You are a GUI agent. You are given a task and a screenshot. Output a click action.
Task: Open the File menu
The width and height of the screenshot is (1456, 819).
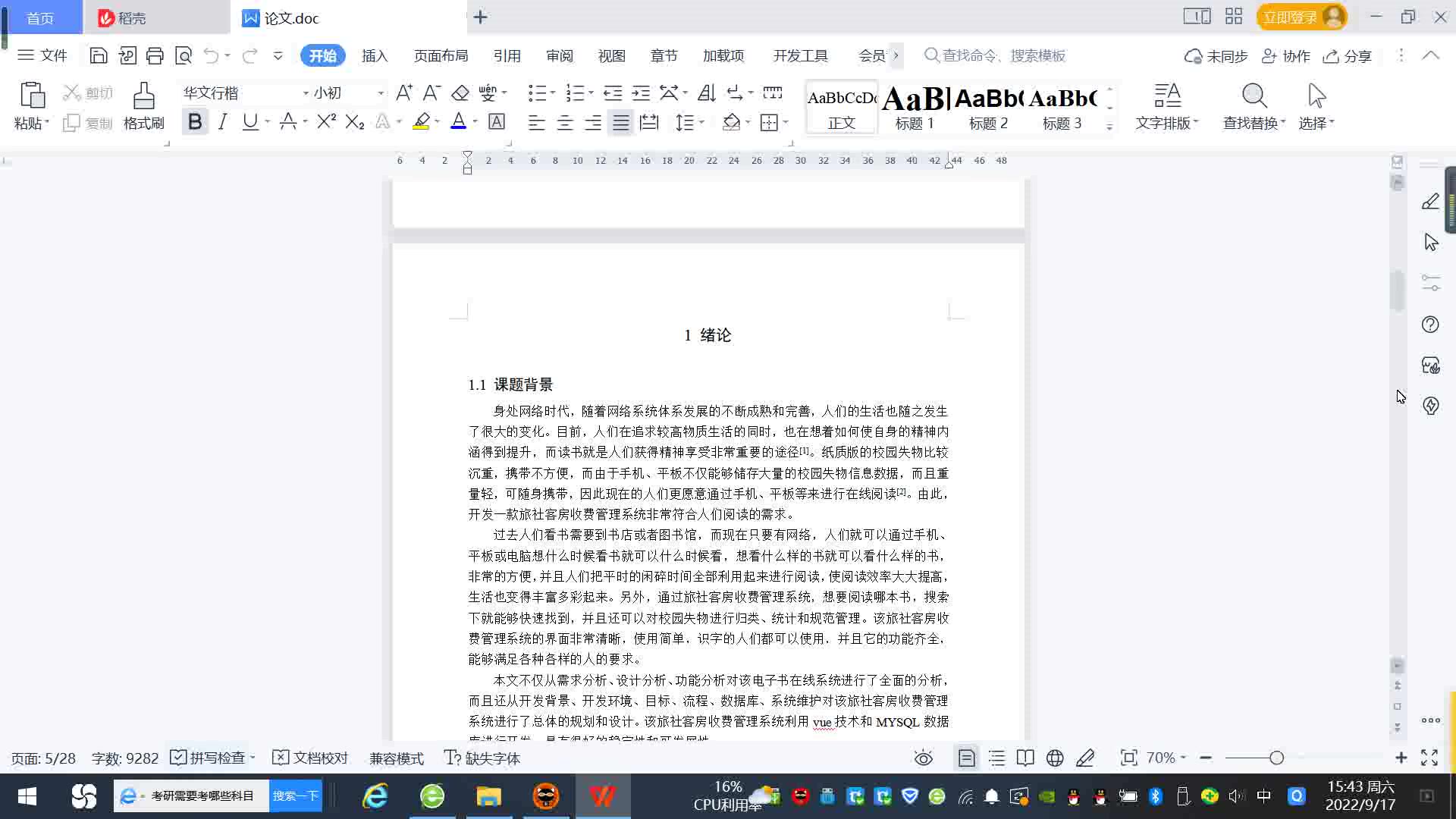(x=42, y=55)
